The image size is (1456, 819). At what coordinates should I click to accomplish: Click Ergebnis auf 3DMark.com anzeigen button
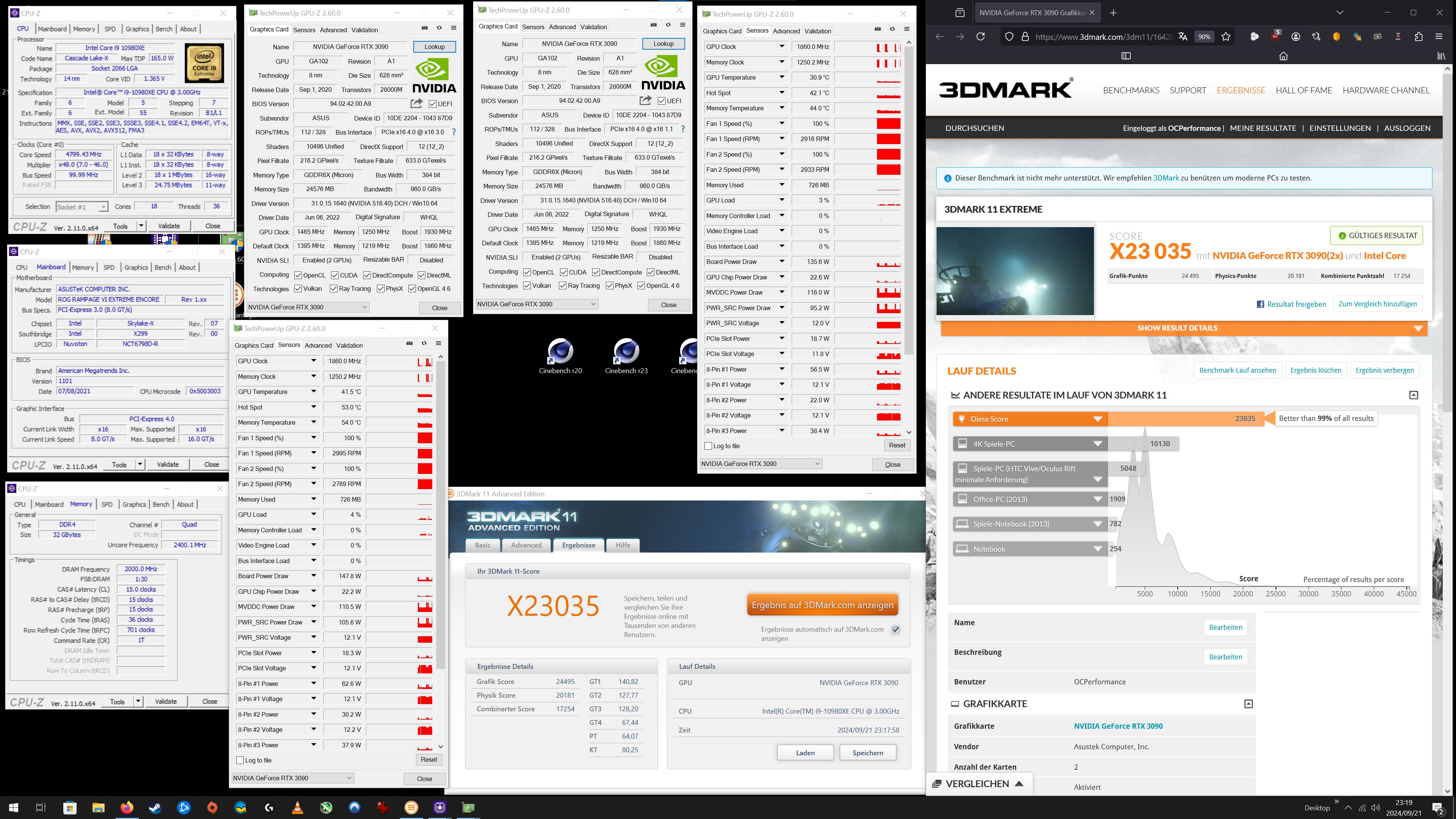tap(822, 606)
